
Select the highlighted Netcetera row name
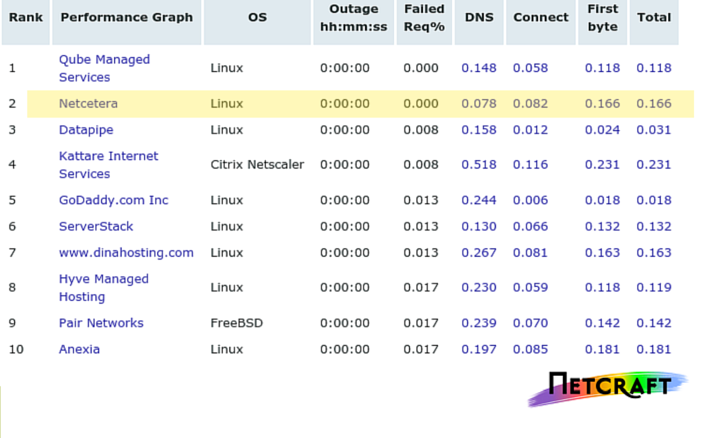pyautogui.click(x=88, y=103)
